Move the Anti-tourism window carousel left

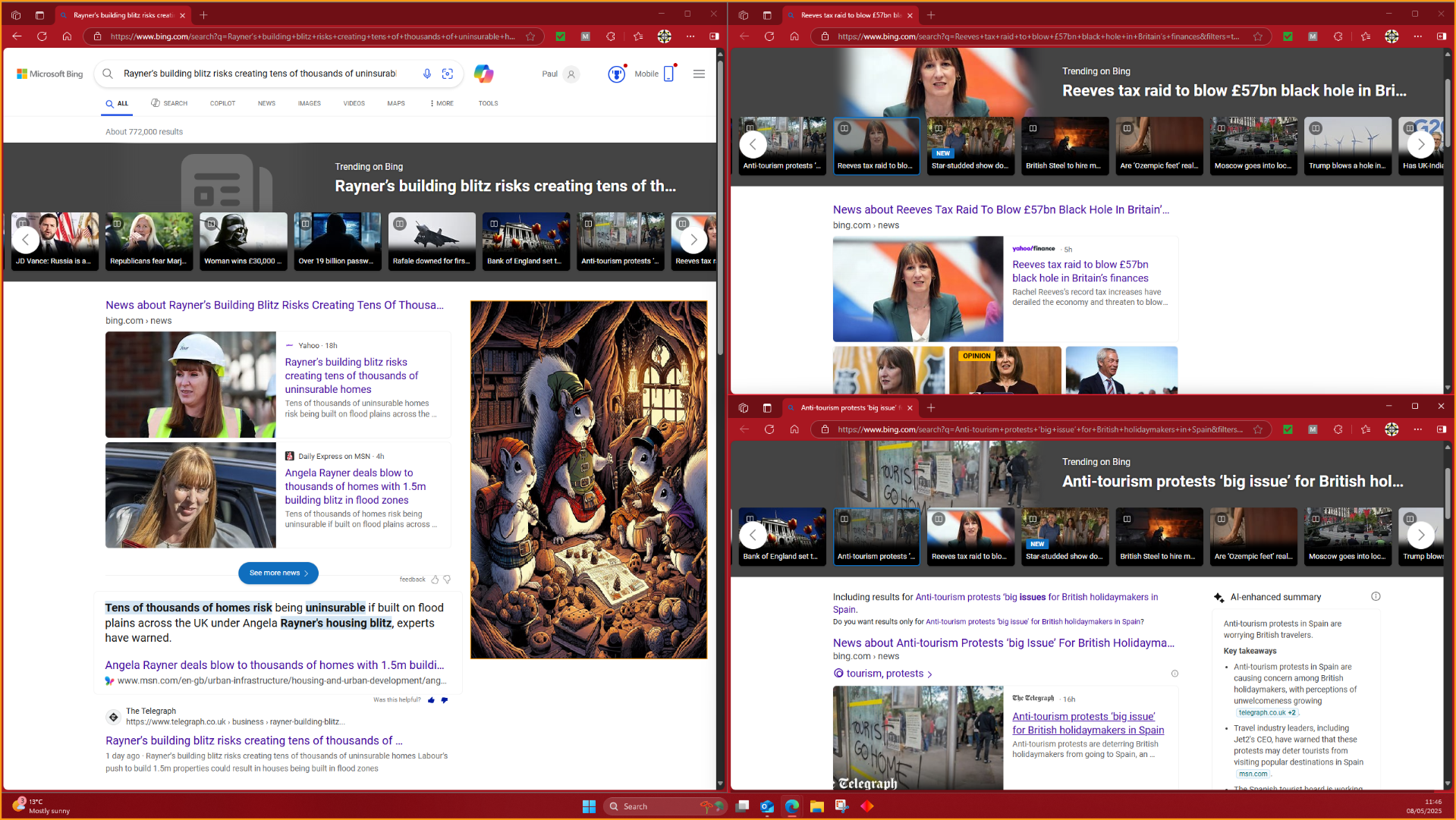[753, 535]
